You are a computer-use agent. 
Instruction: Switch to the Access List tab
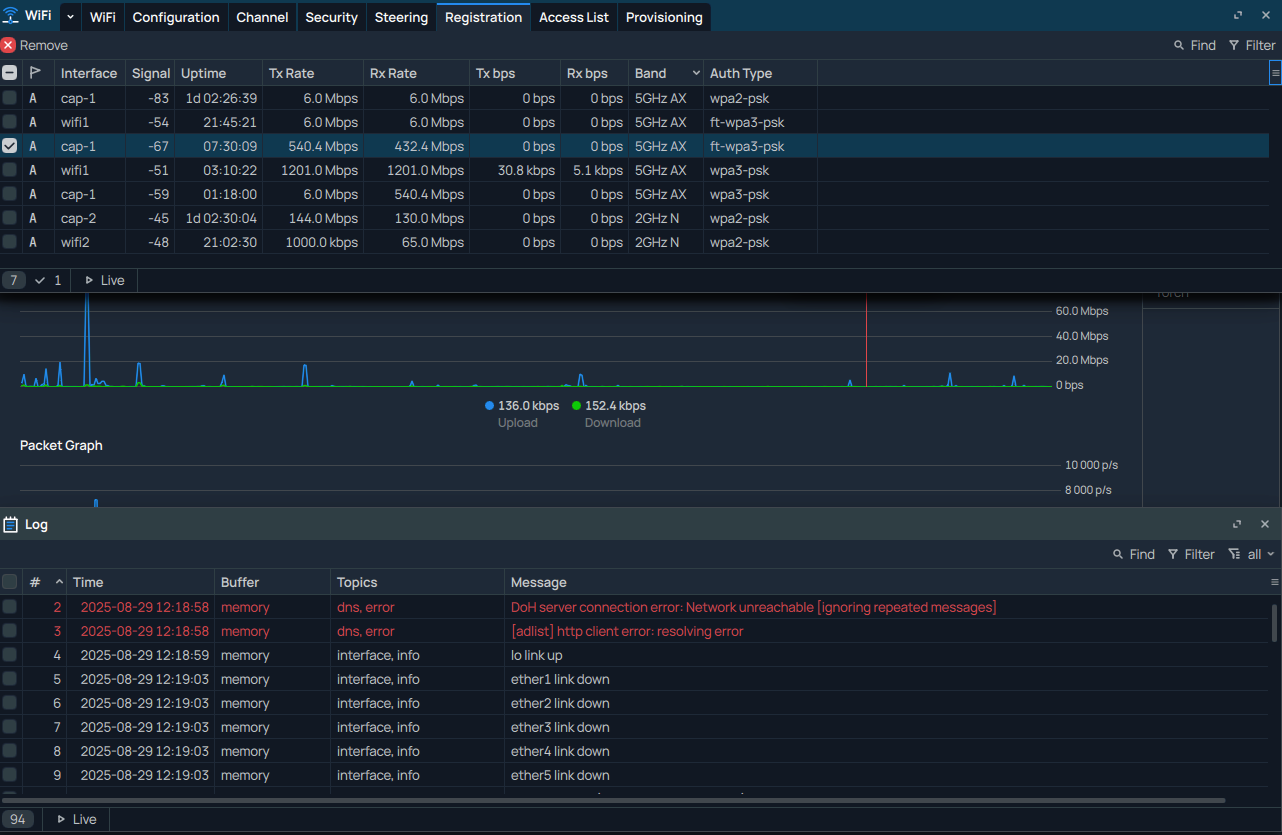573,17
